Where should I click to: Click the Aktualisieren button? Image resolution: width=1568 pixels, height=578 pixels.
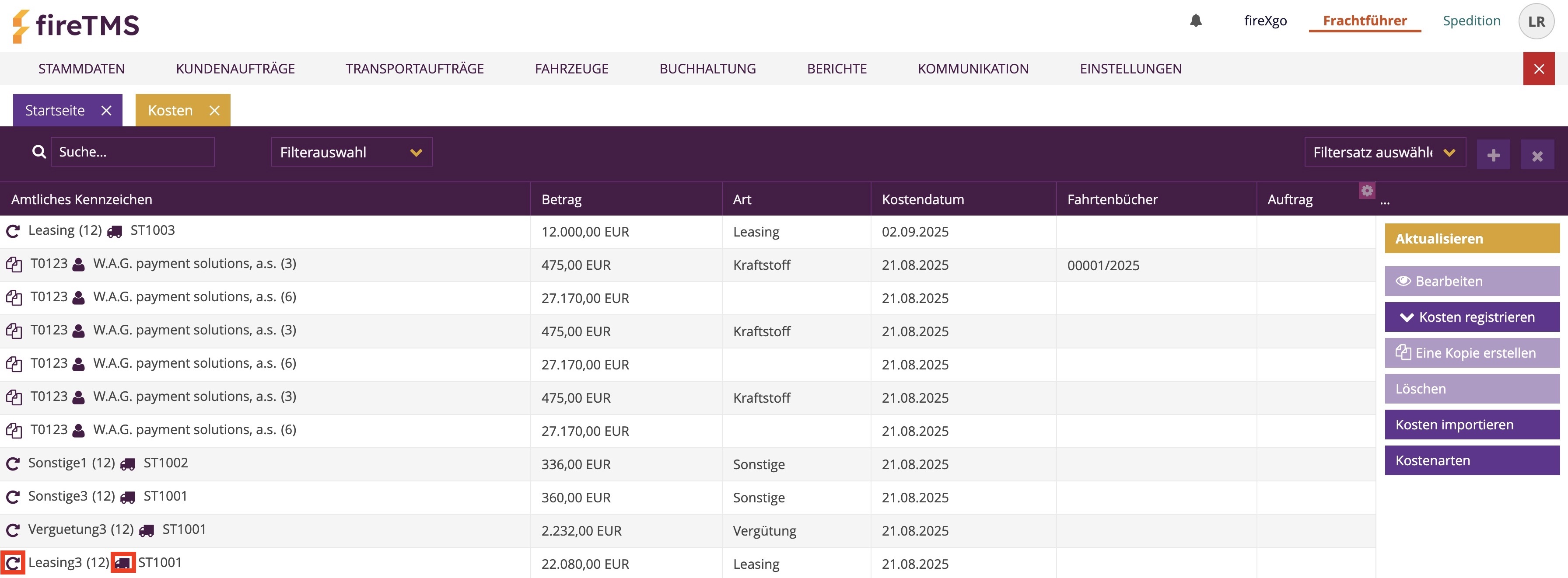tap(1471, 238)
